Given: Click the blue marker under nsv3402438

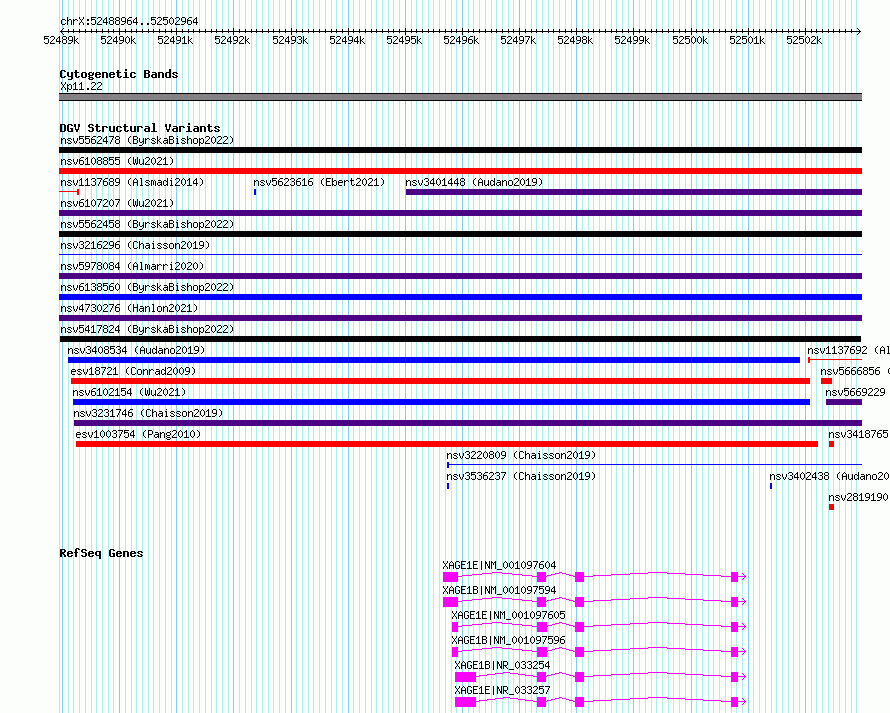Looking at the screenshot, I should click(771, 486).
